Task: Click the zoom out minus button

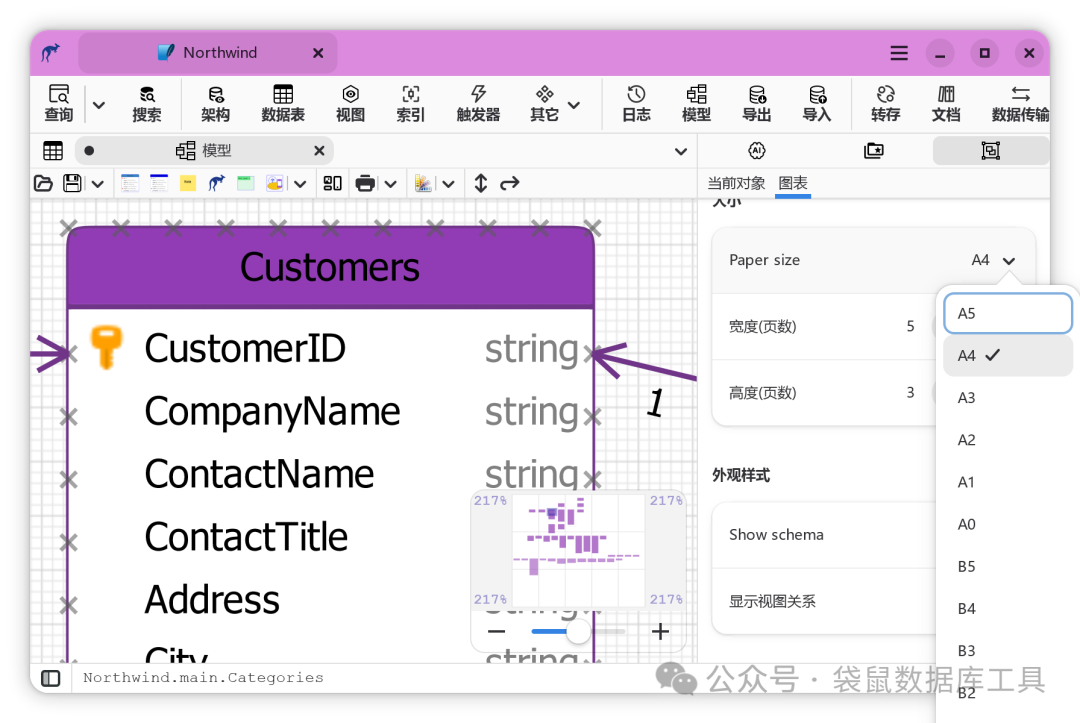Action: (496, 631)
